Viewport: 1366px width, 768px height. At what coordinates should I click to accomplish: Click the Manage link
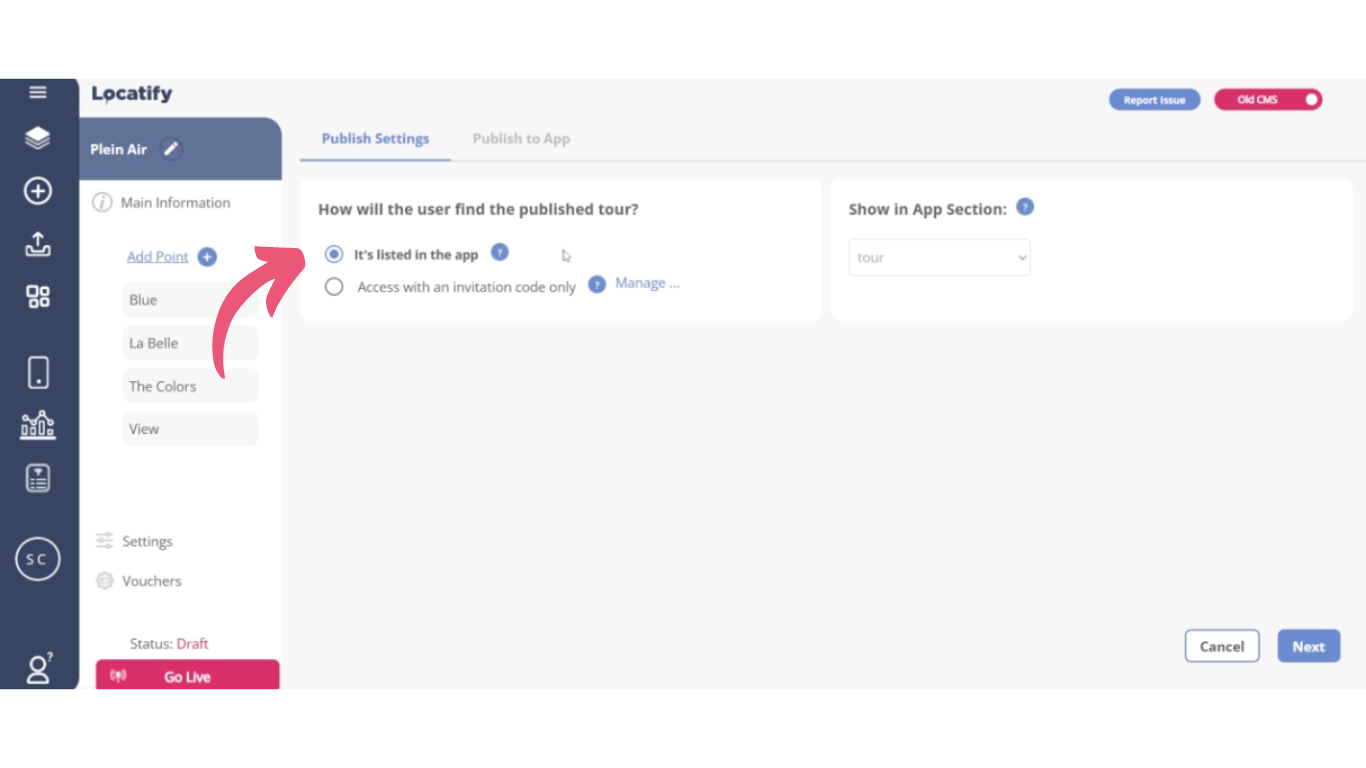pyautogui.click(x=647, y=283)
